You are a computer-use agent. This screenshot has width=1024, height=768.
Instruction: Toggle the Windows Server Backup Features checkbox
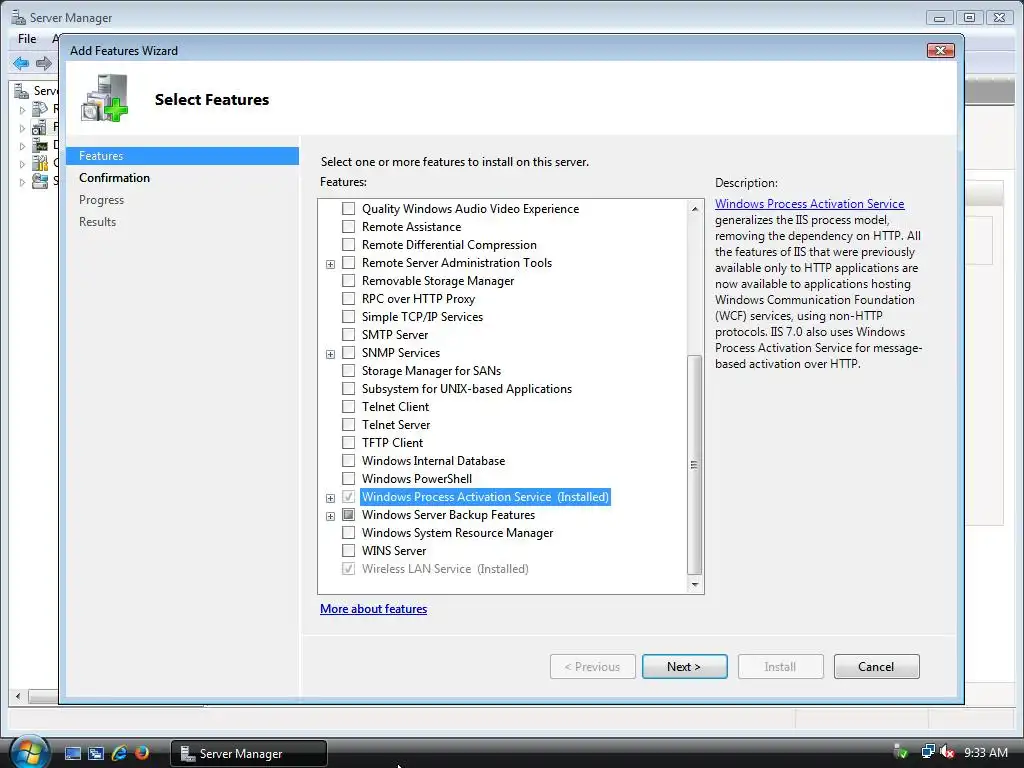point(349,515)
